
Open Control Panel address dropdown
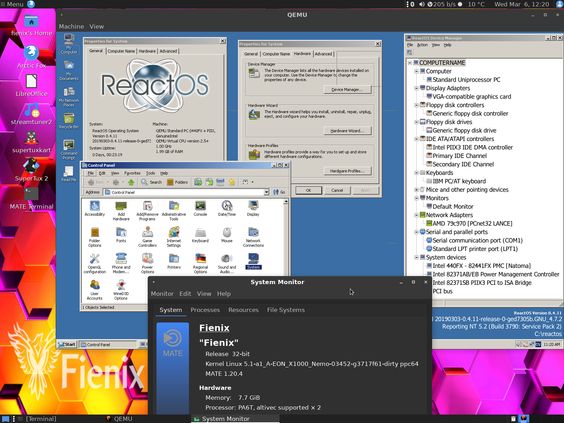[x=266, y=192]
